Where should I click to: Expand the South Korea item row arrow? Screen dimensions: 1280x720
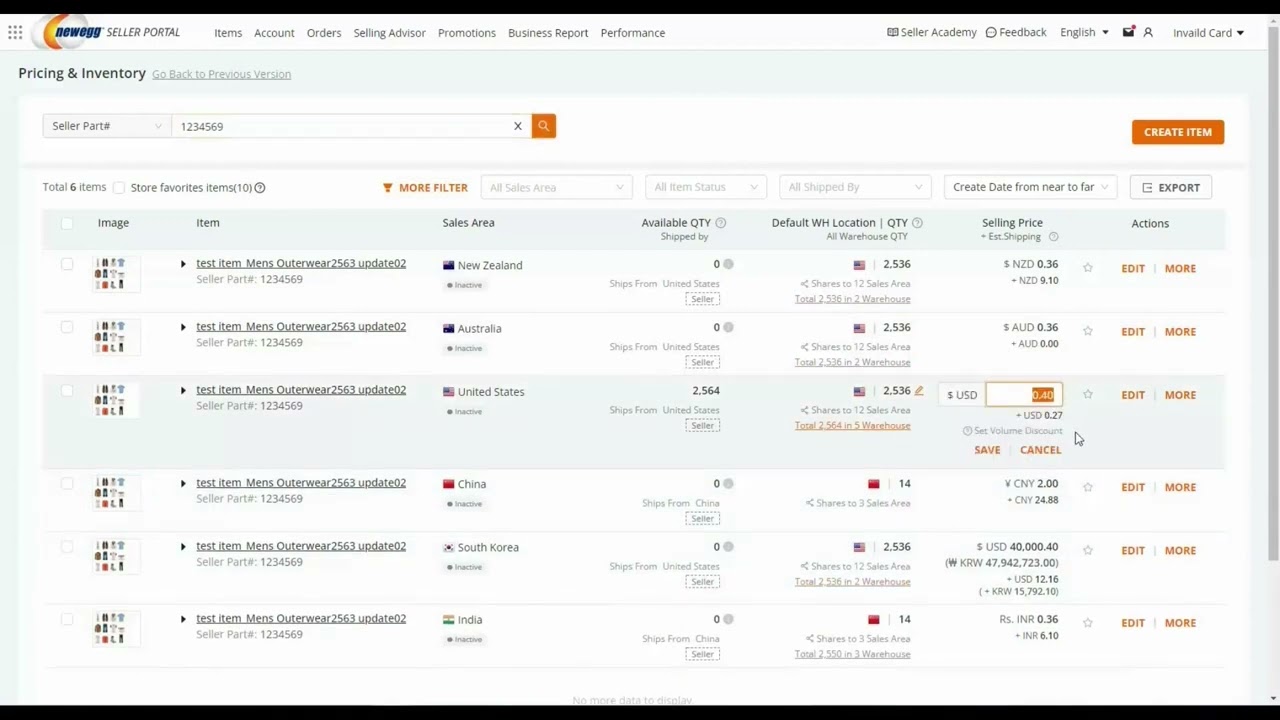coord(183,546)
